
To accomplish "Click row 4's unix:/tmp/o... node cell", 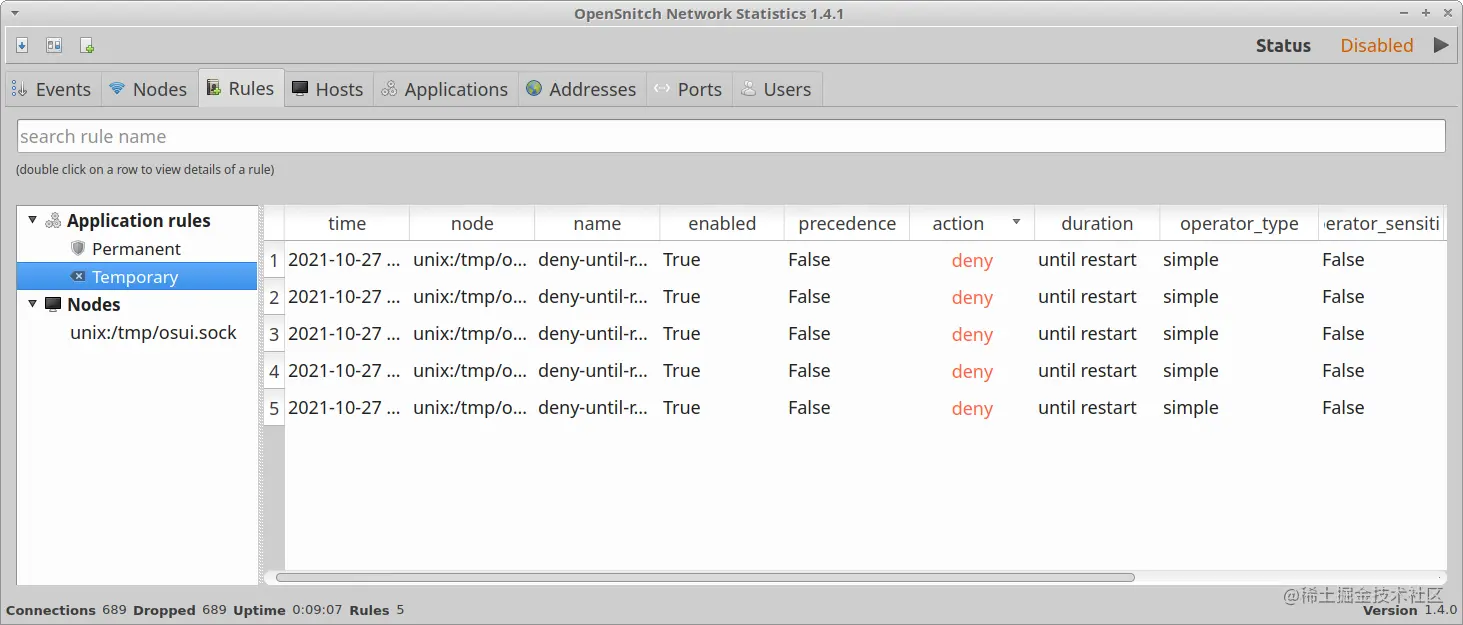I will click(x=472, y=371).
